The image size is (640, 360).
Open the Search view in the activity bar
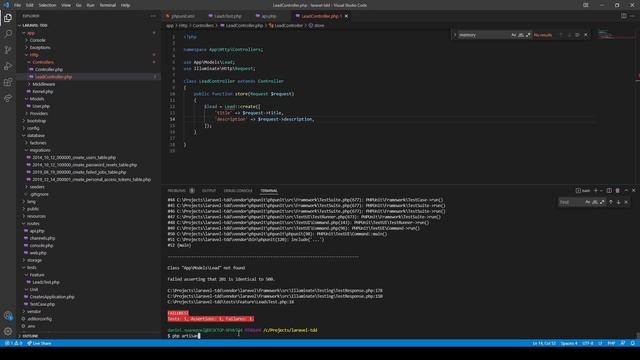coord(8,34)
